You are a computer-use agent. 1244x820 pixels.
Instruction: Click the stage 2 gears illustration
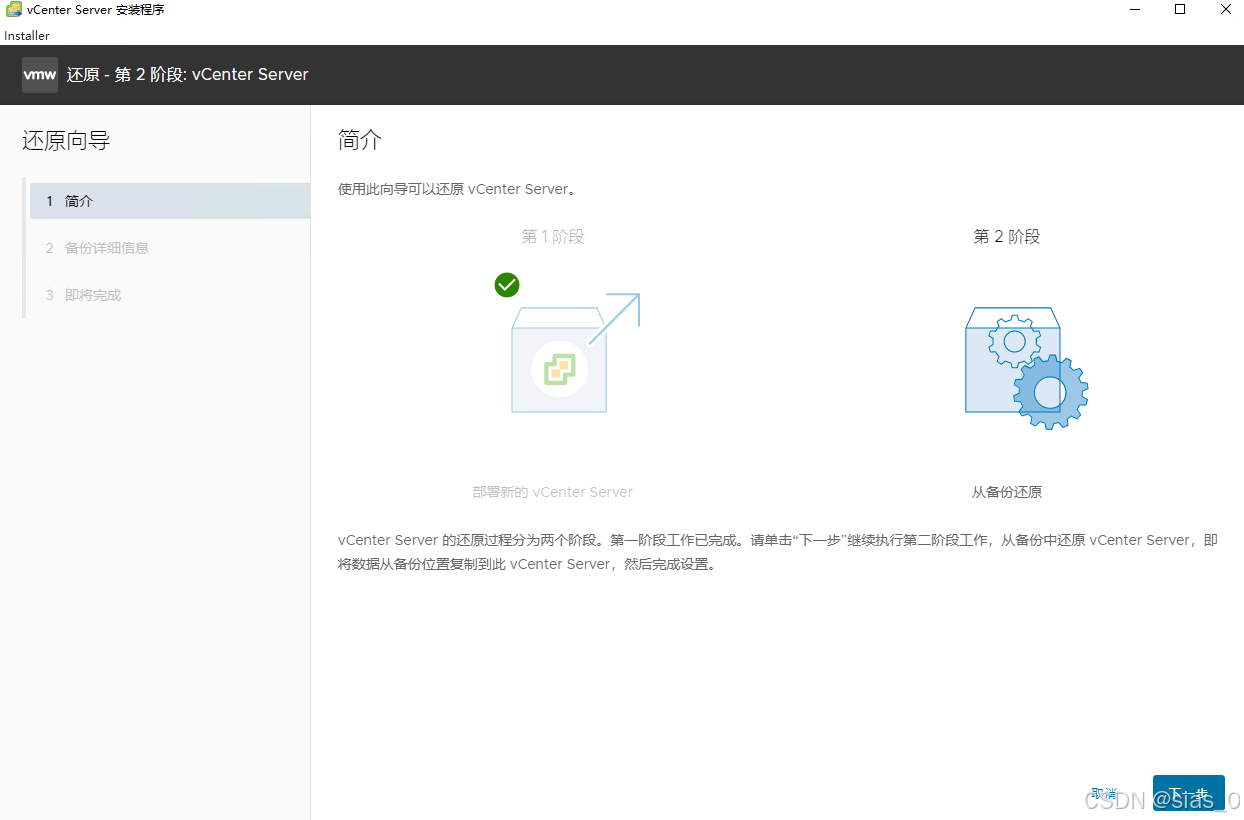point(1027,368)
